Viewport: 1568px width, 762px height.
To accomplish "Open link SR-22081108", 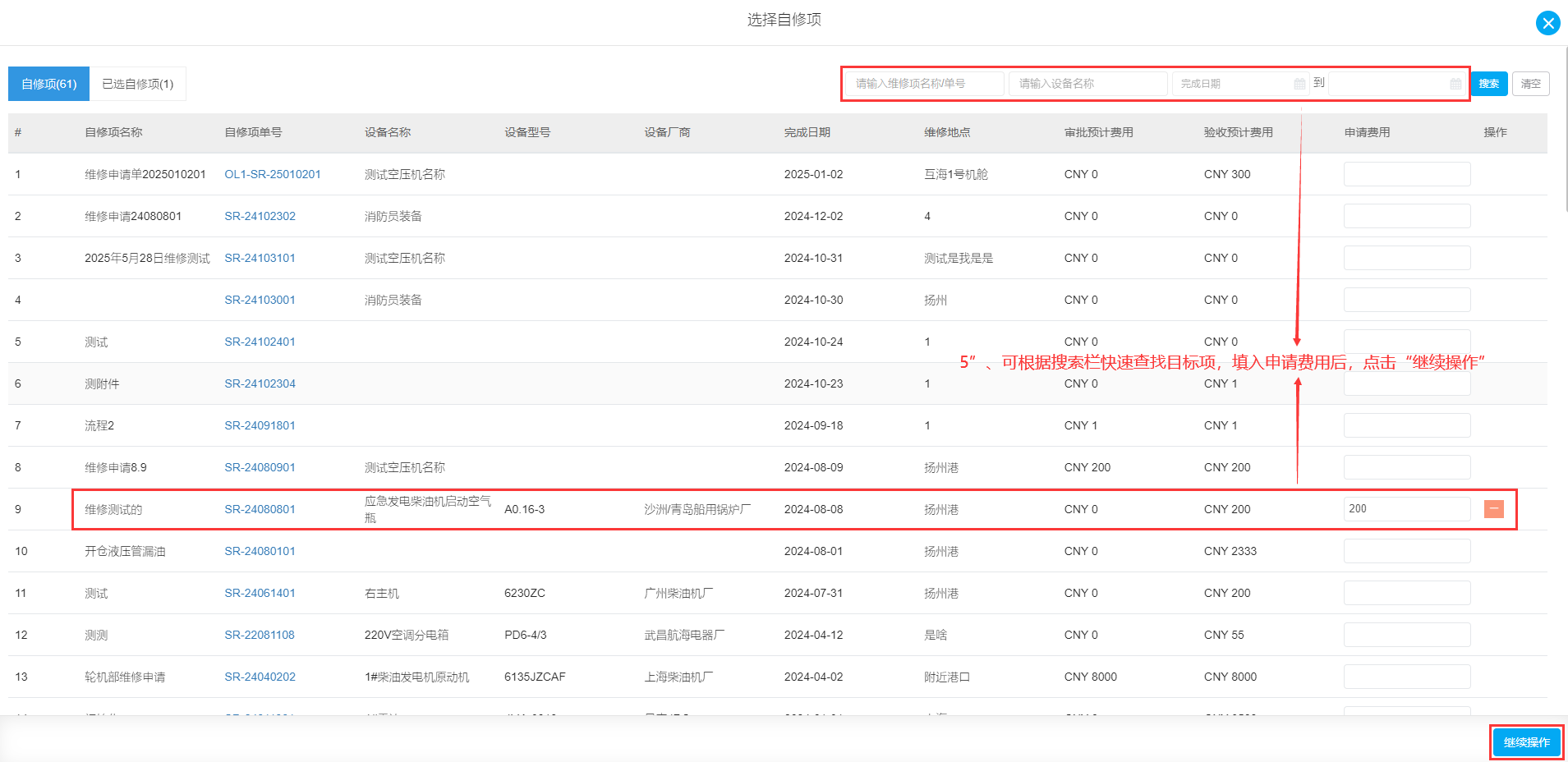I will click(260, 635).
